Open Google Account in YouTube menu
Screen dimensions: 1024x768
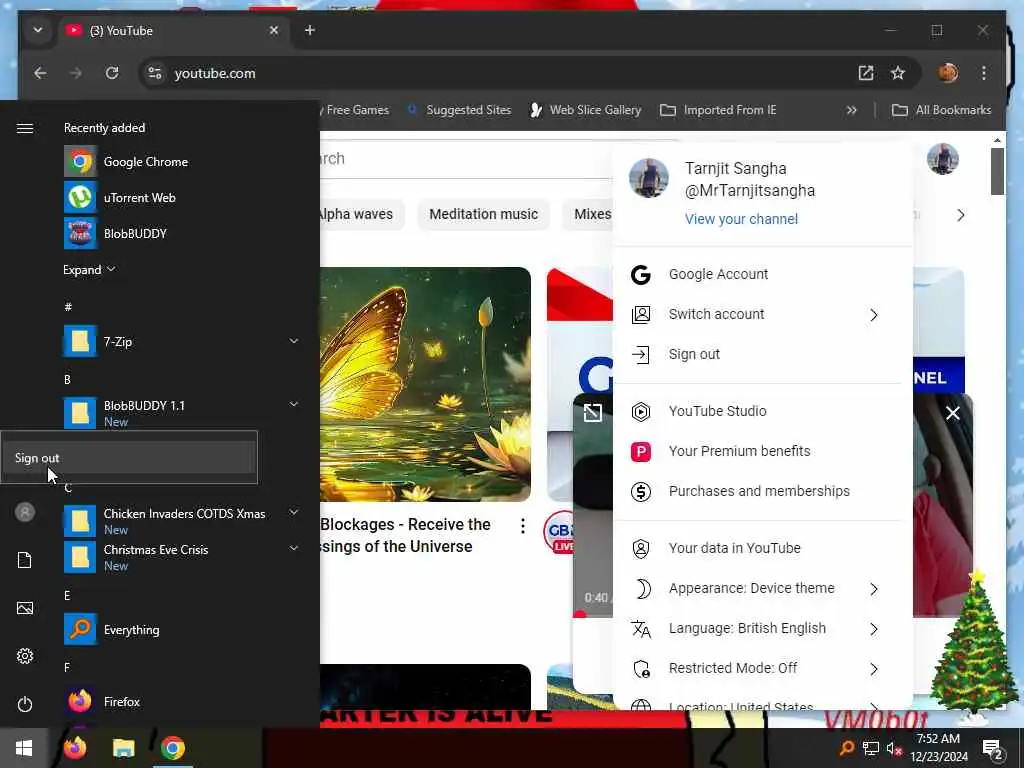point(763,274)
